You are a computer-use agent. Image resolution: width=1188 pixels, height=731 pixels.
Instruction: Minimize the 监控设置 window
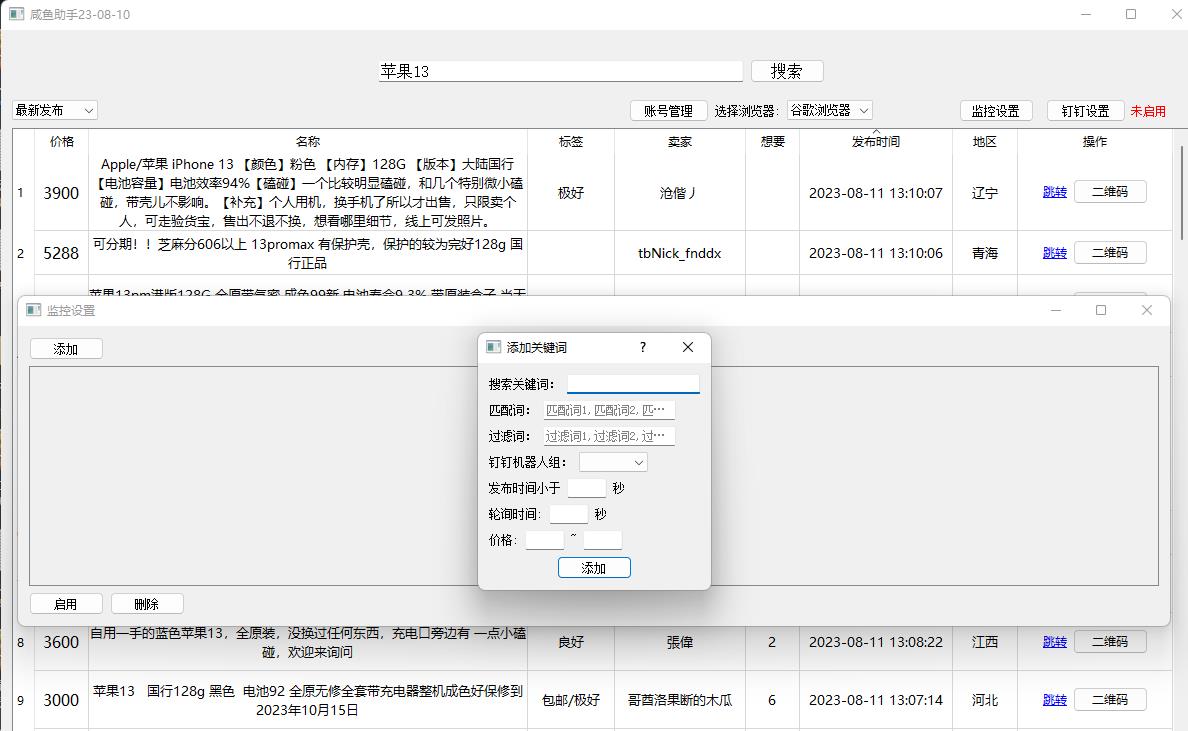[x=1056, y=310]
